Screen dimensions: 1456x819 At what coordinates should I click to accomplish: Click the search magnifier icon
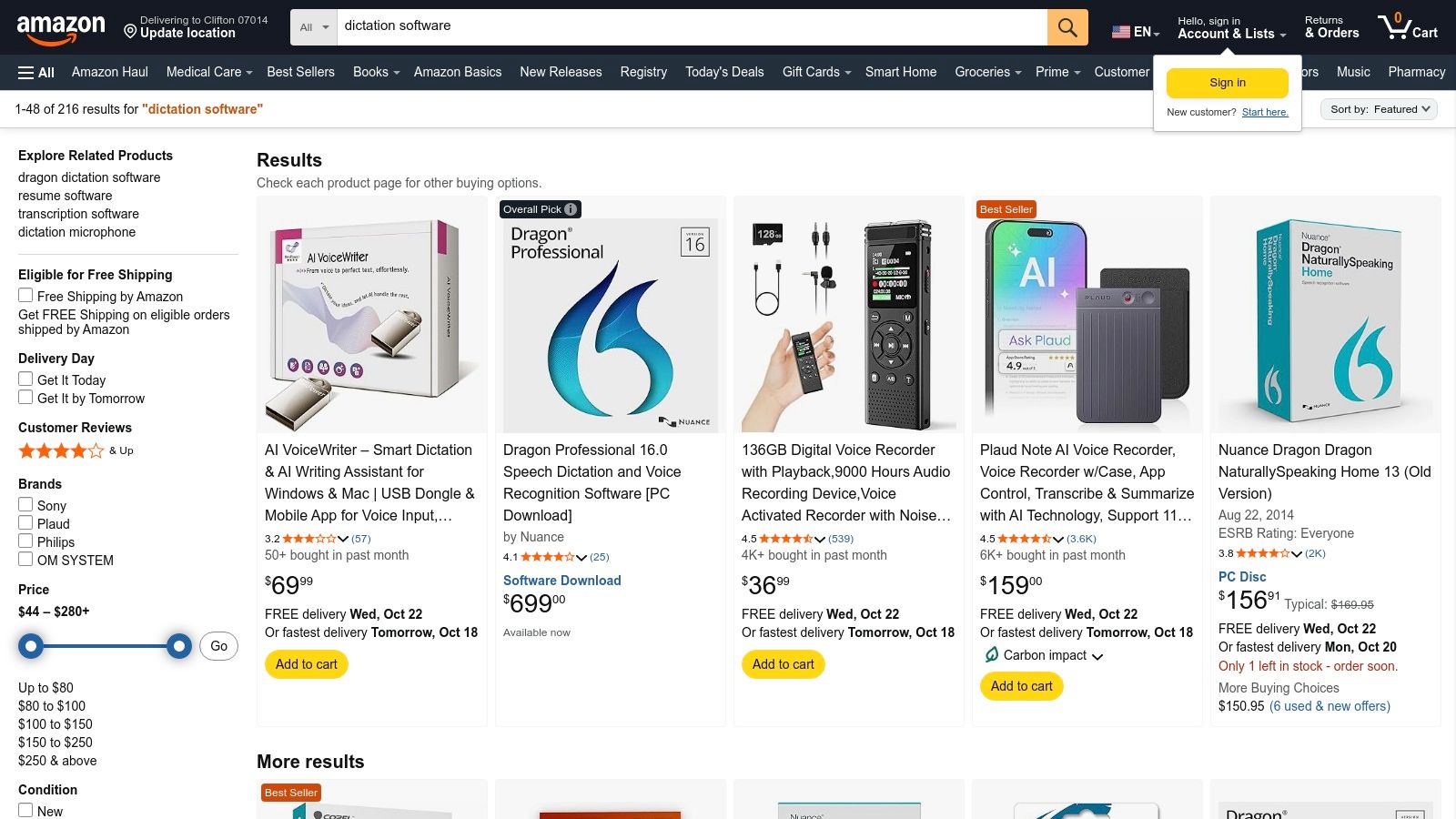[x=1067, y=27]
